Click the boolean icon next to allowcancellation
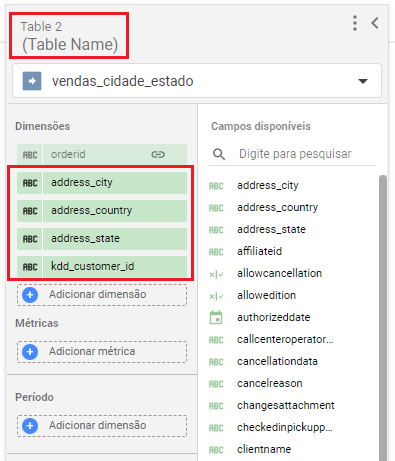The width and height of the screenshot is (395, 461). [216, 274]
